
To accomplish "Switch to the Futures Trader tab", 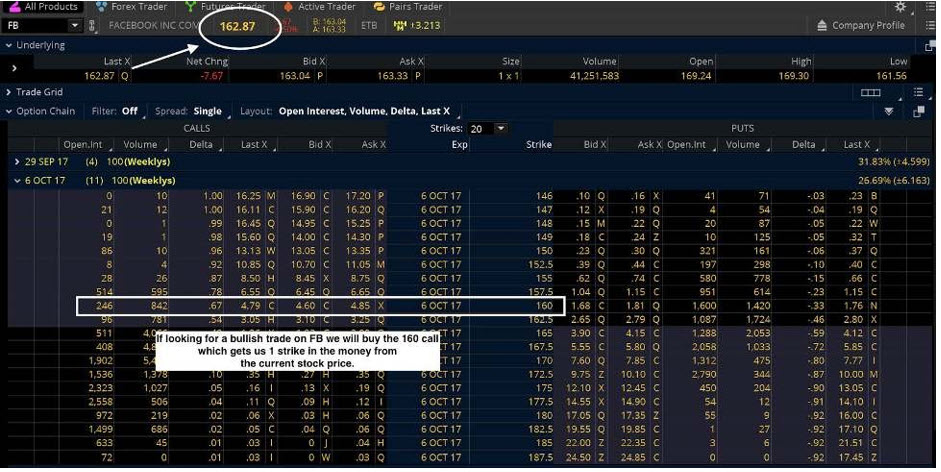I will [x=225, y=7].
